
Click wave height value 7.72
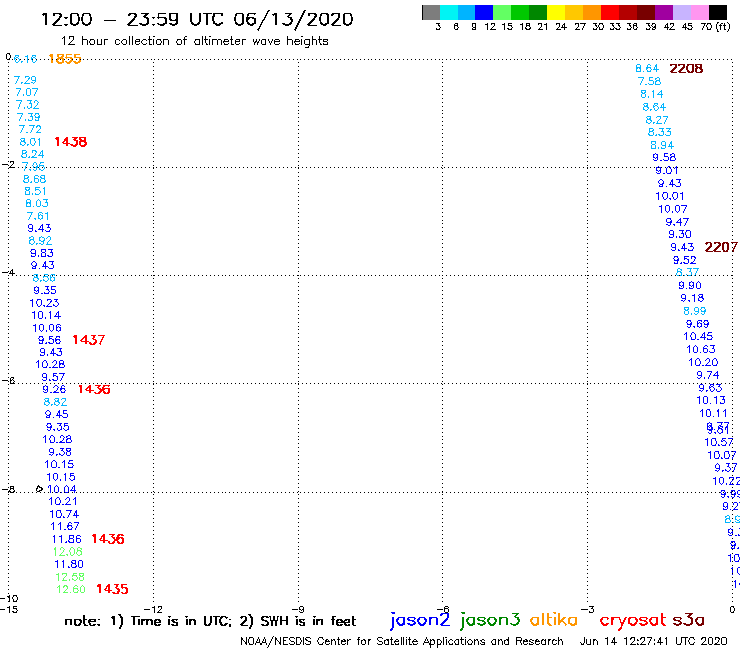[30, 129]
